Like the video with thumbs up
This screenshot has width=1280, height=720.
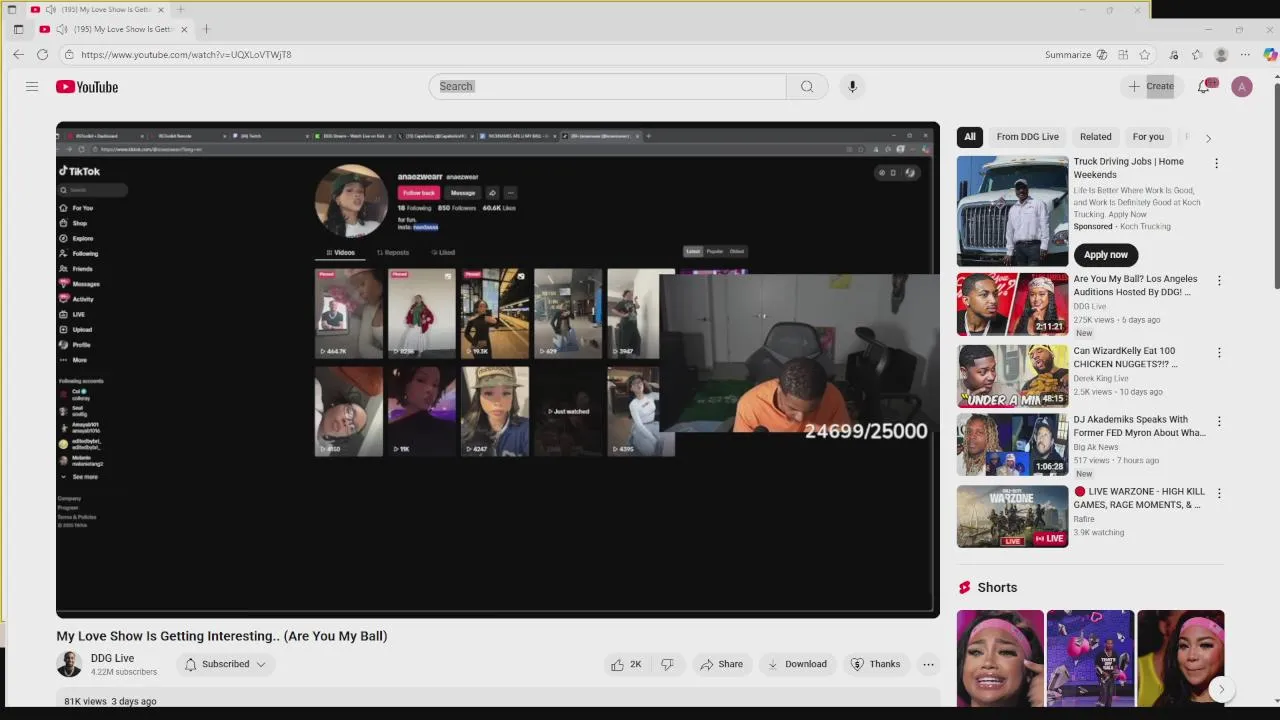626,664
